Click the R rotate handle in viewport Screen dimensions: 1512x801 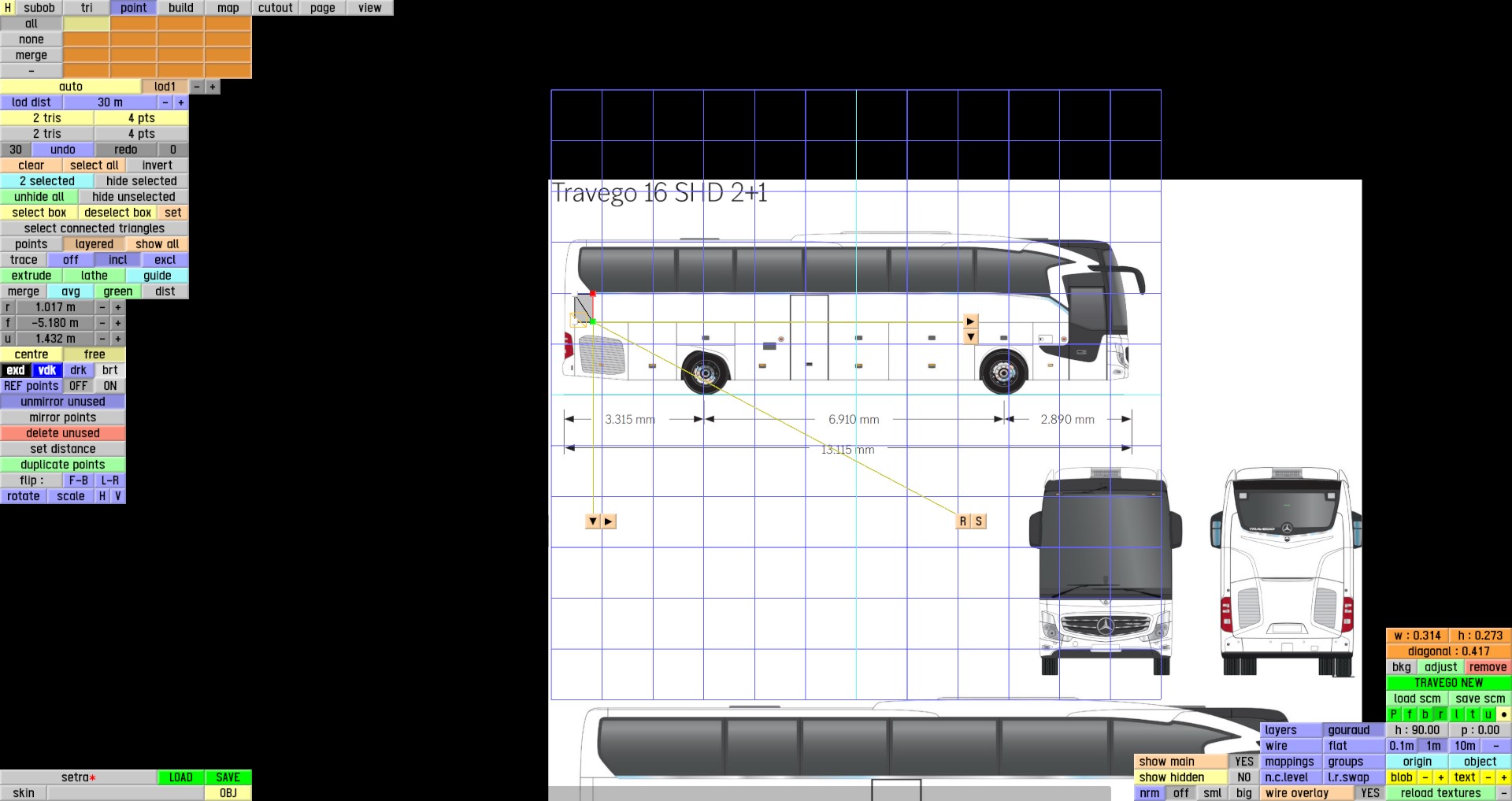(963, 521)
